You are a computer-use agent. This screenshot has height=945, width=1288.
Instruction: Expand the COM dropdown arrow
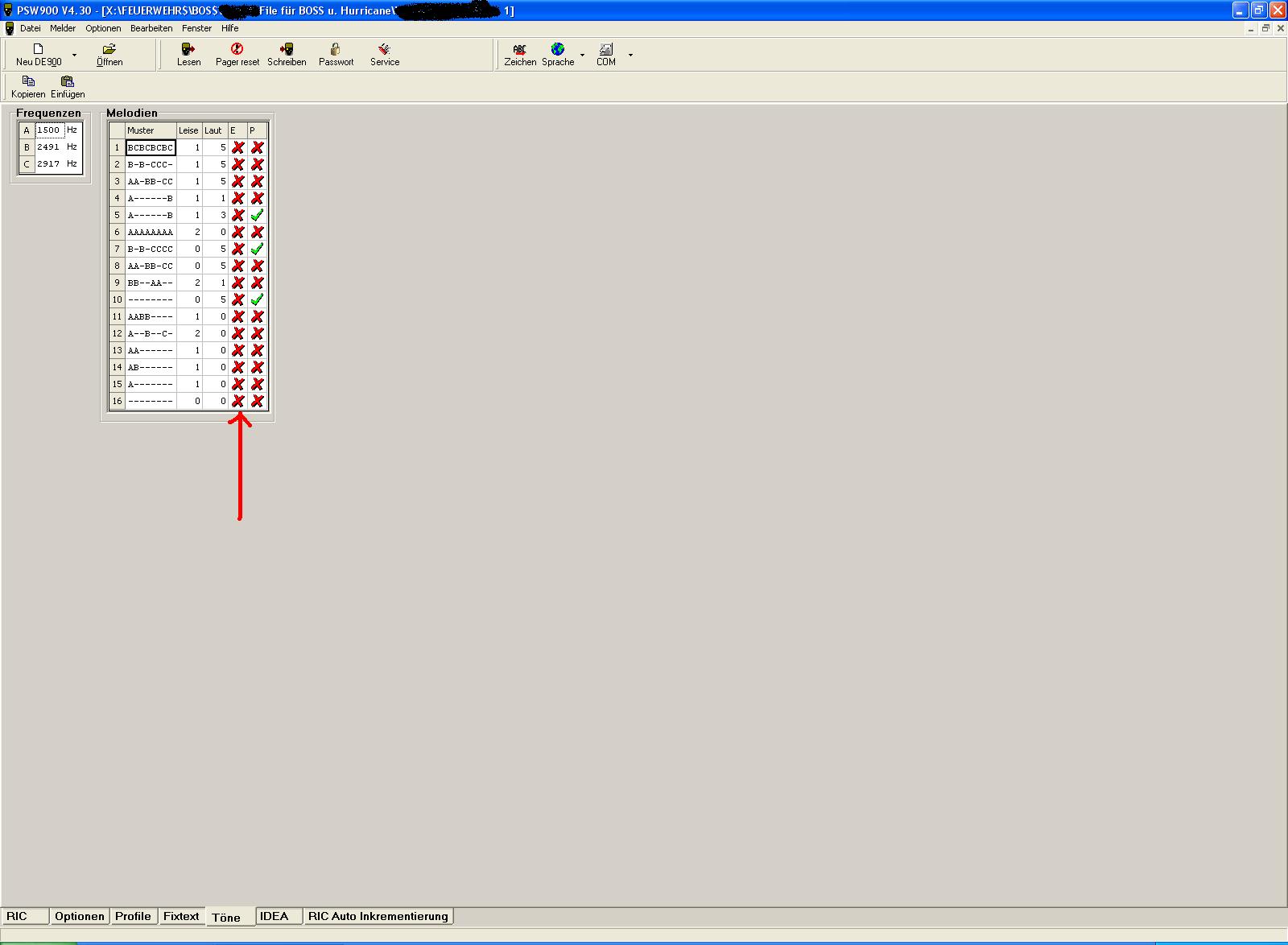click(630, 55)
